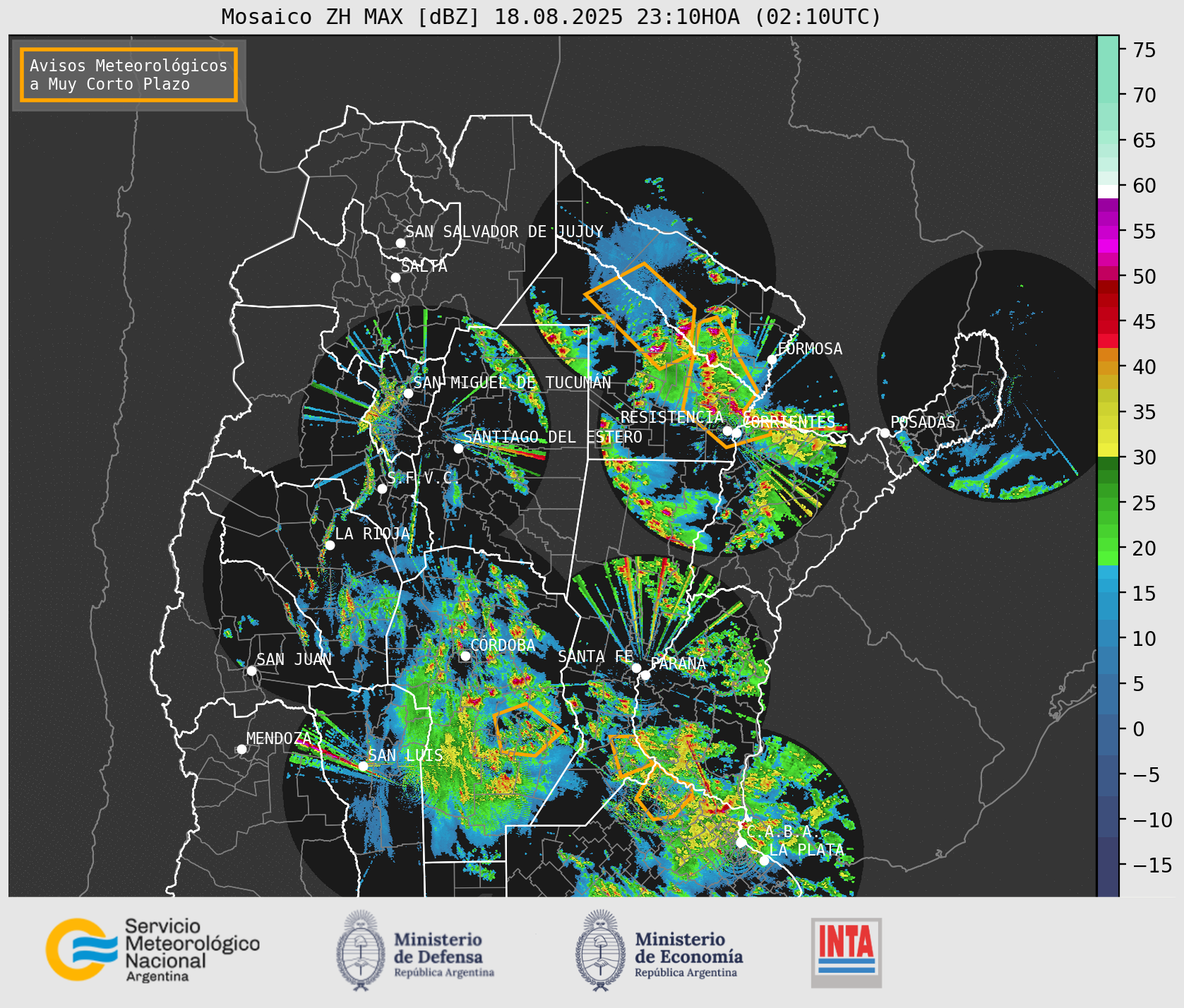This screenshot has height=1008, width=1184.
Task: Click the 25 tick label on colorbar
Action: [1144, 503]
